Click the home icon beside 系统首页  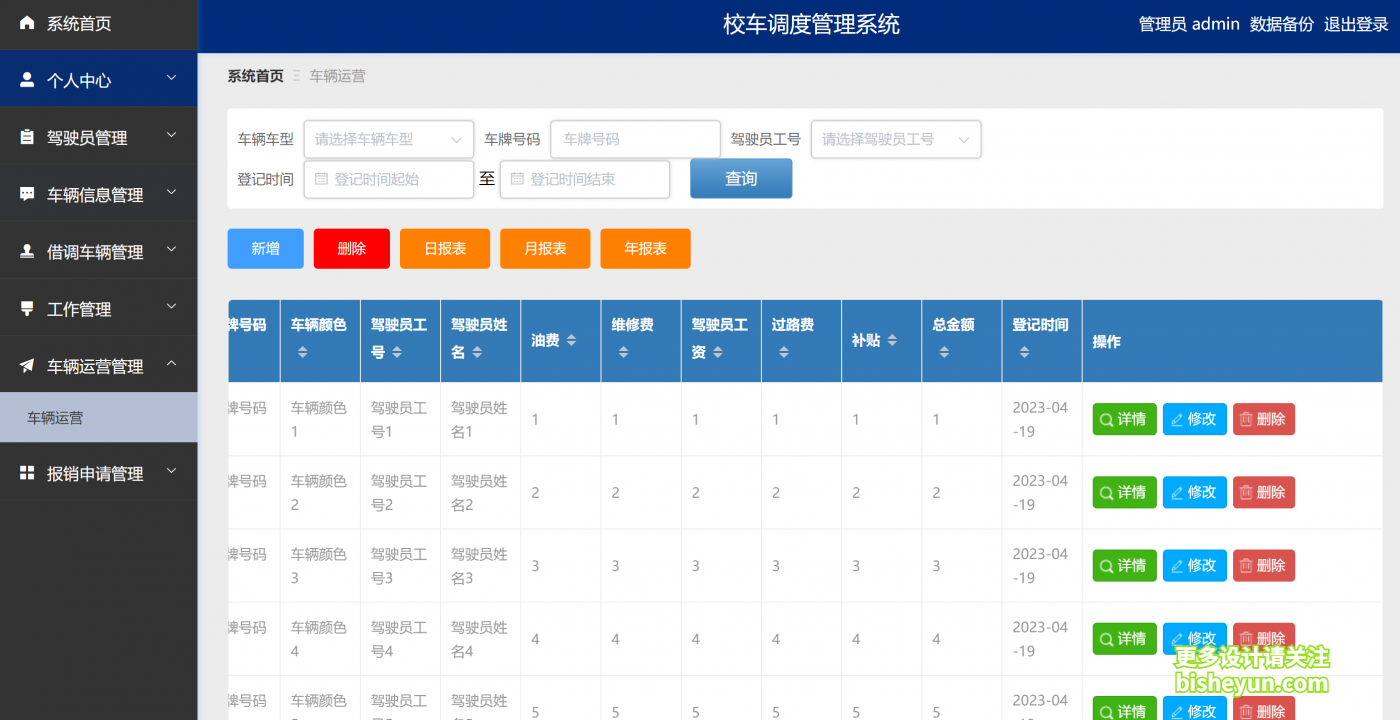(26, 22)
